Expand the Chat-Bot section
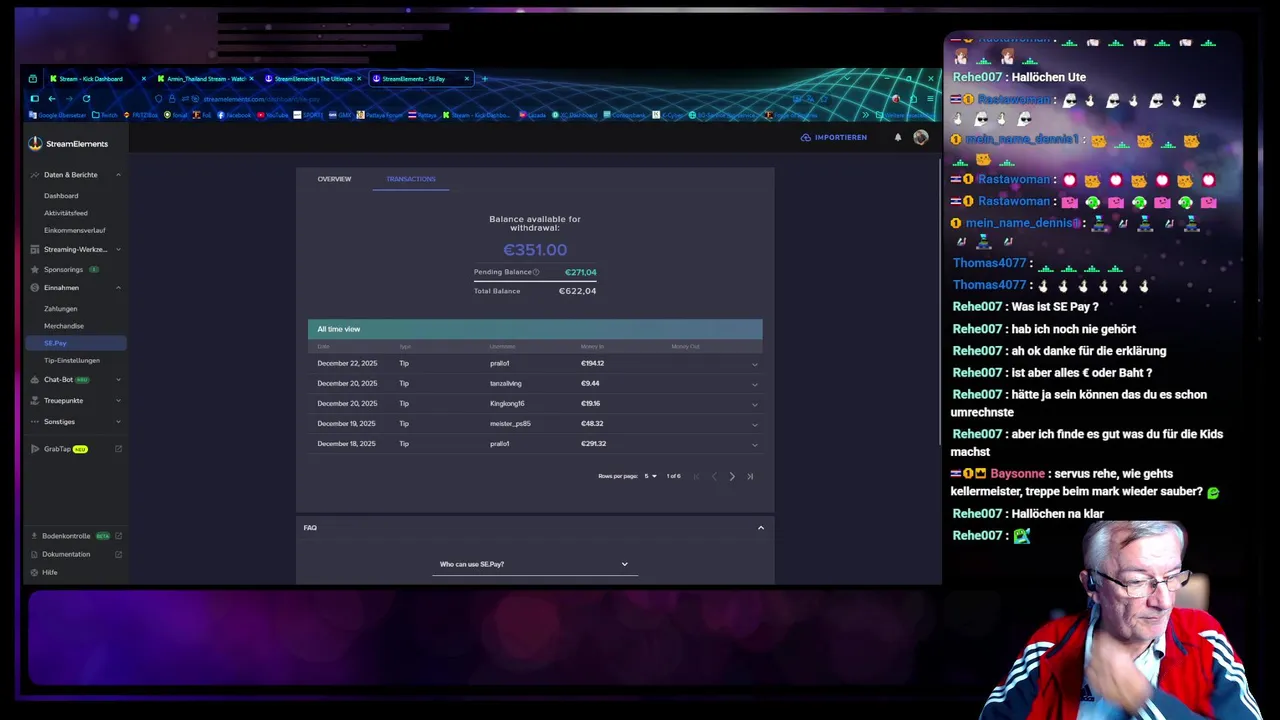Viewport: 1280px width, 720px height. (x=118, y=380)
